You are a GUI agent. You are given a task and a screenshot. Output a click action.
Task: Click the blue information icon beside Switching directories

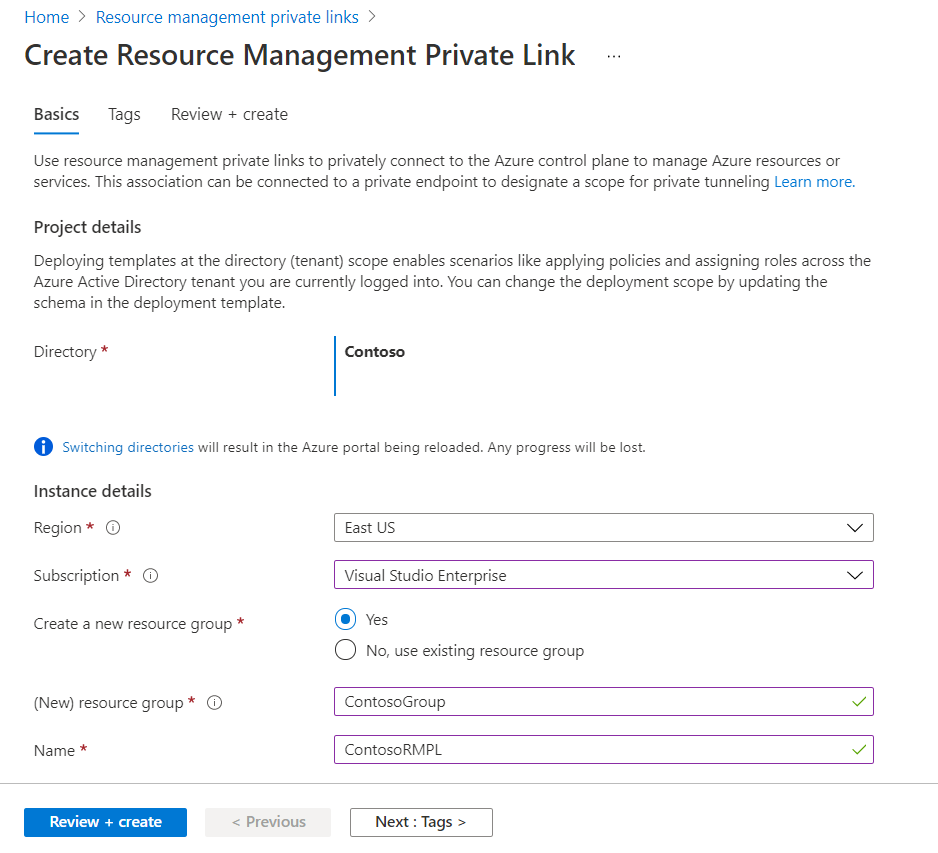[43, 447]
